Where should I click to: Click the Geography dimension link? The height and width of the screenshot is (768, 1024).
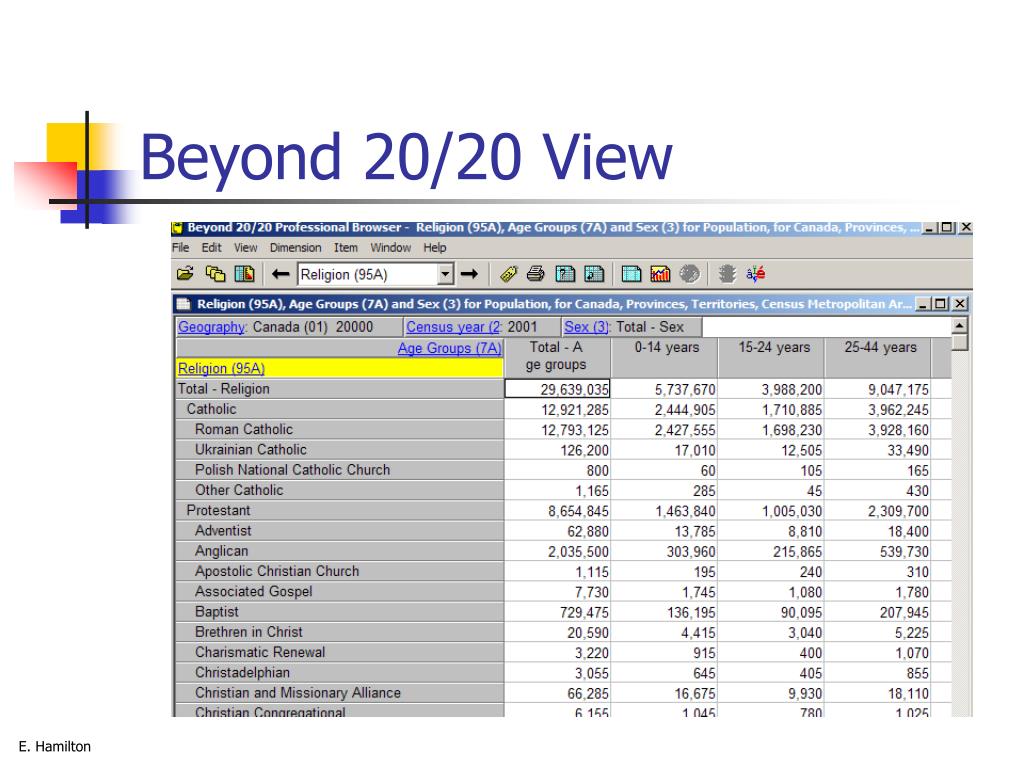pos(212,327)
